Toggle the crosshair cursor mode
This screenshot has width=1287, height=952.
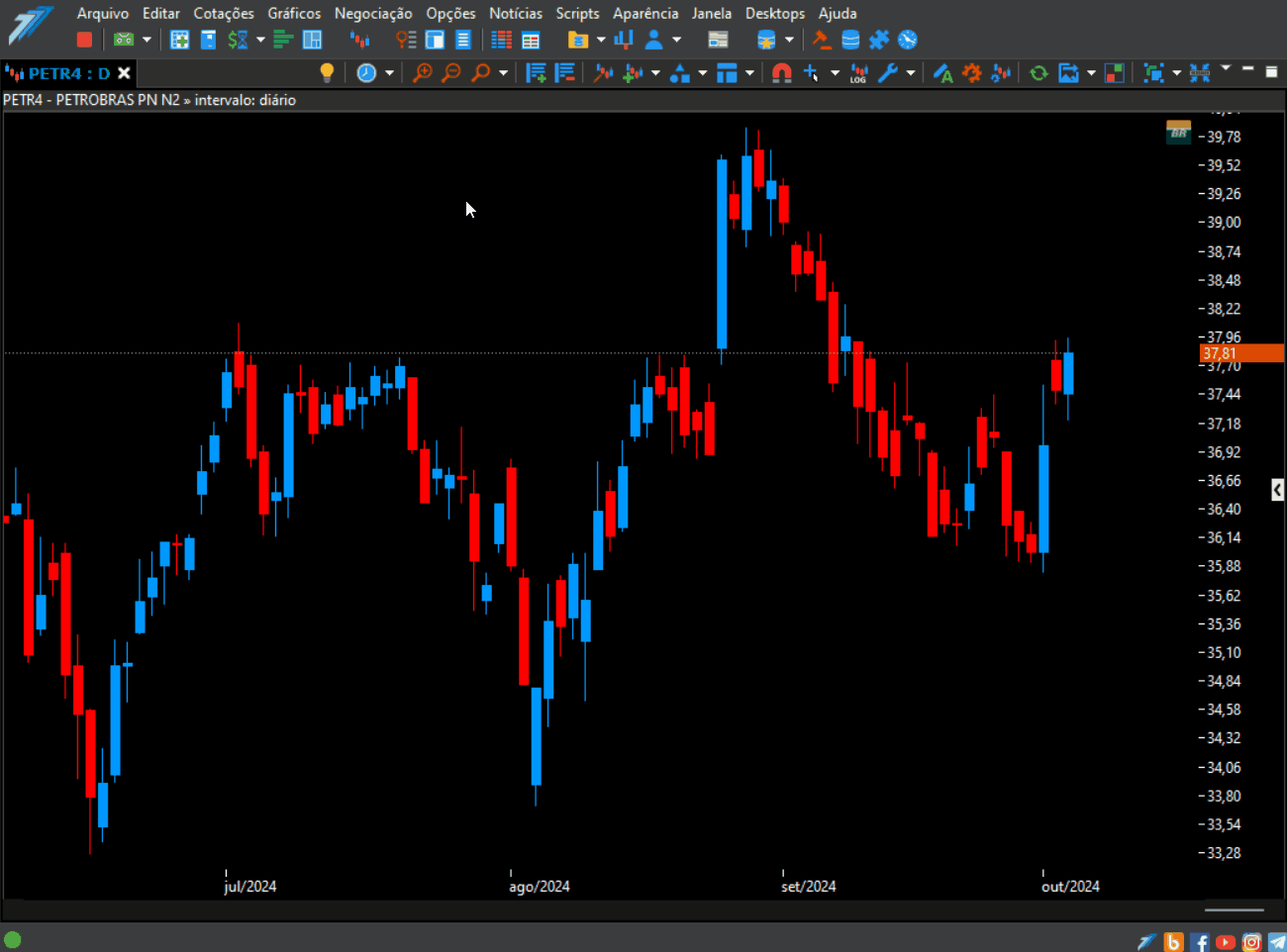[811, 73]
